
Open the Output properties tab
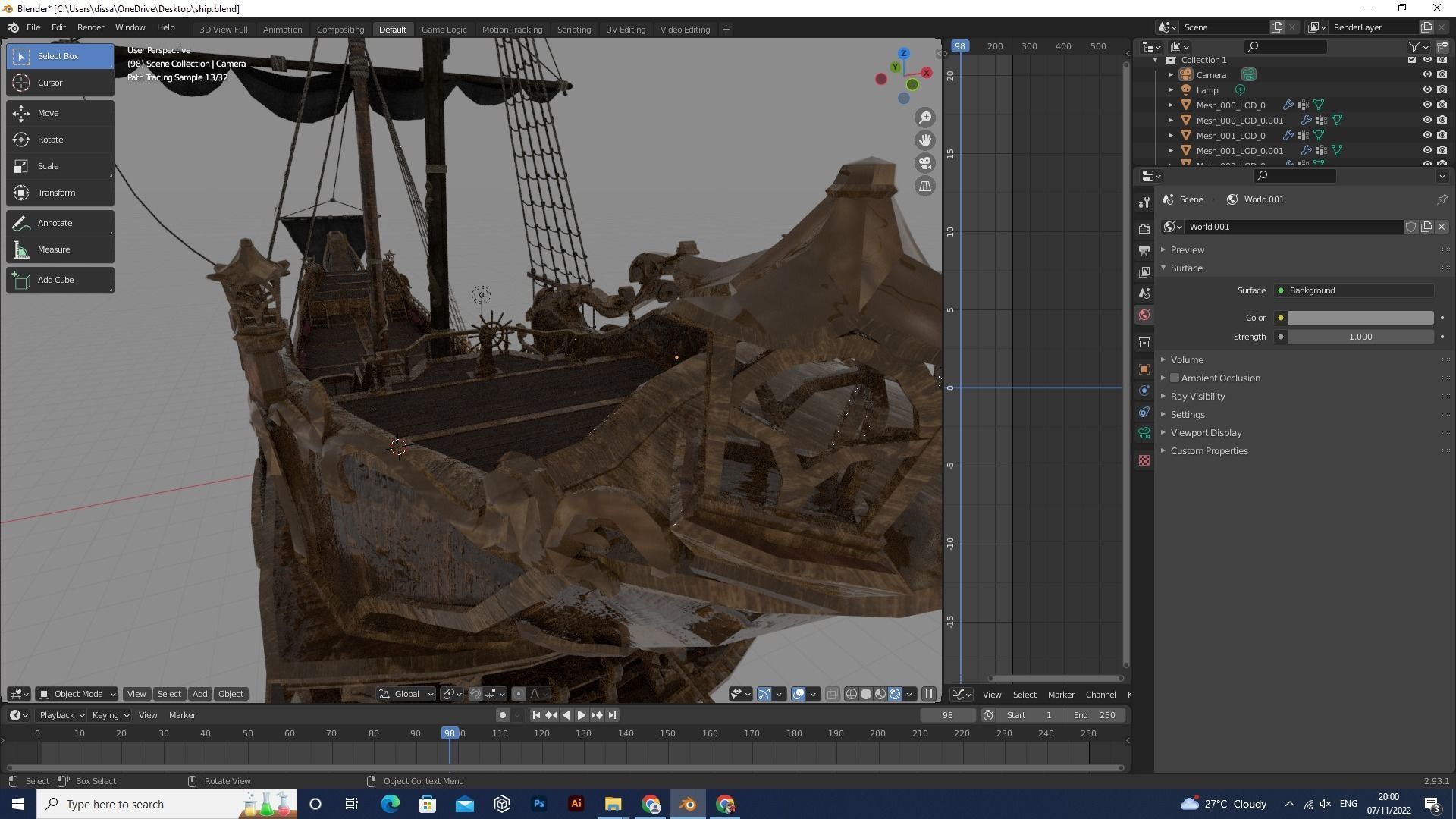pos(1144,250)
